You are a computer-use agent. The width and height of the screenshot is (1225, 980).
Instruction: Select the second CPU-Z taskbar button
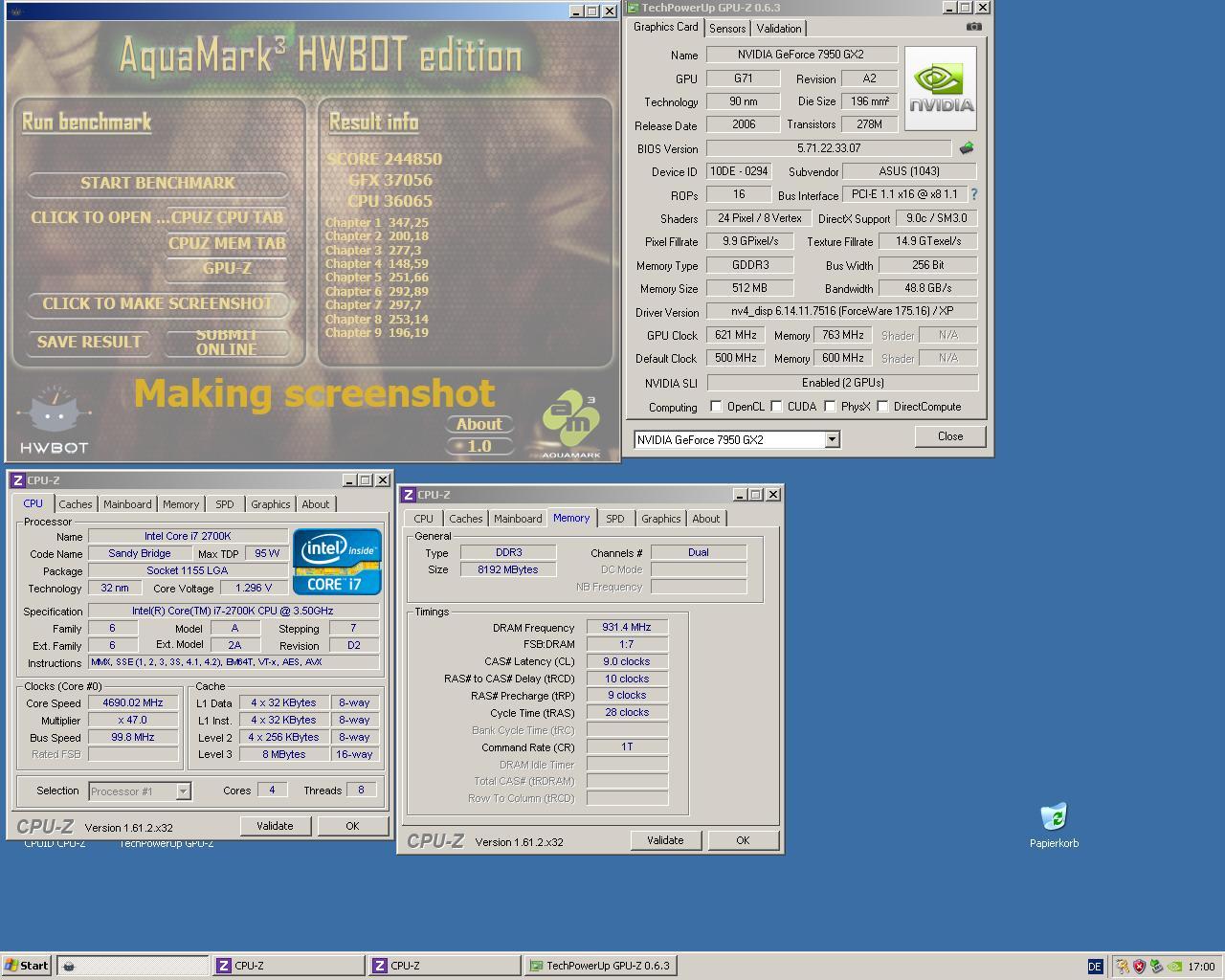444,966
